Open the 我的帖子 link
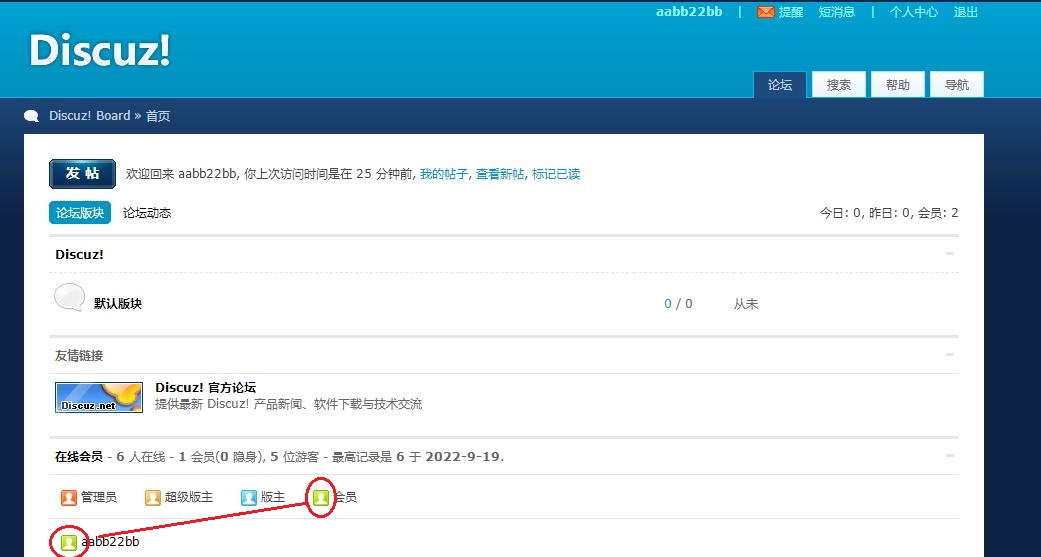This screenshot has width=1041, height=557. tap(443, 174)
